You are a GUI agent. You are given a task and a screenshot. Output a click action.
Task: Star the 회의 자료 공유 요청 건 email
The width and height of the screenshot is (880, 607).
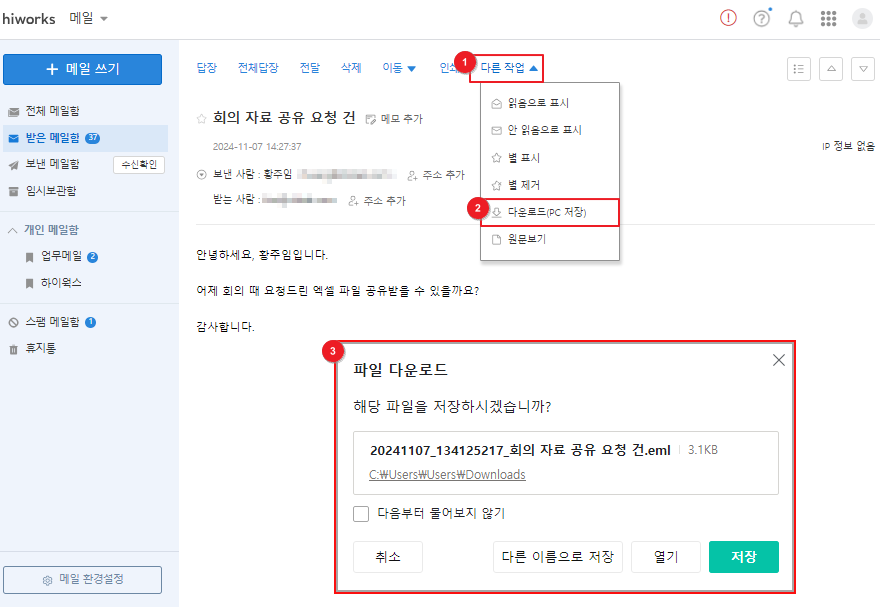202,118
